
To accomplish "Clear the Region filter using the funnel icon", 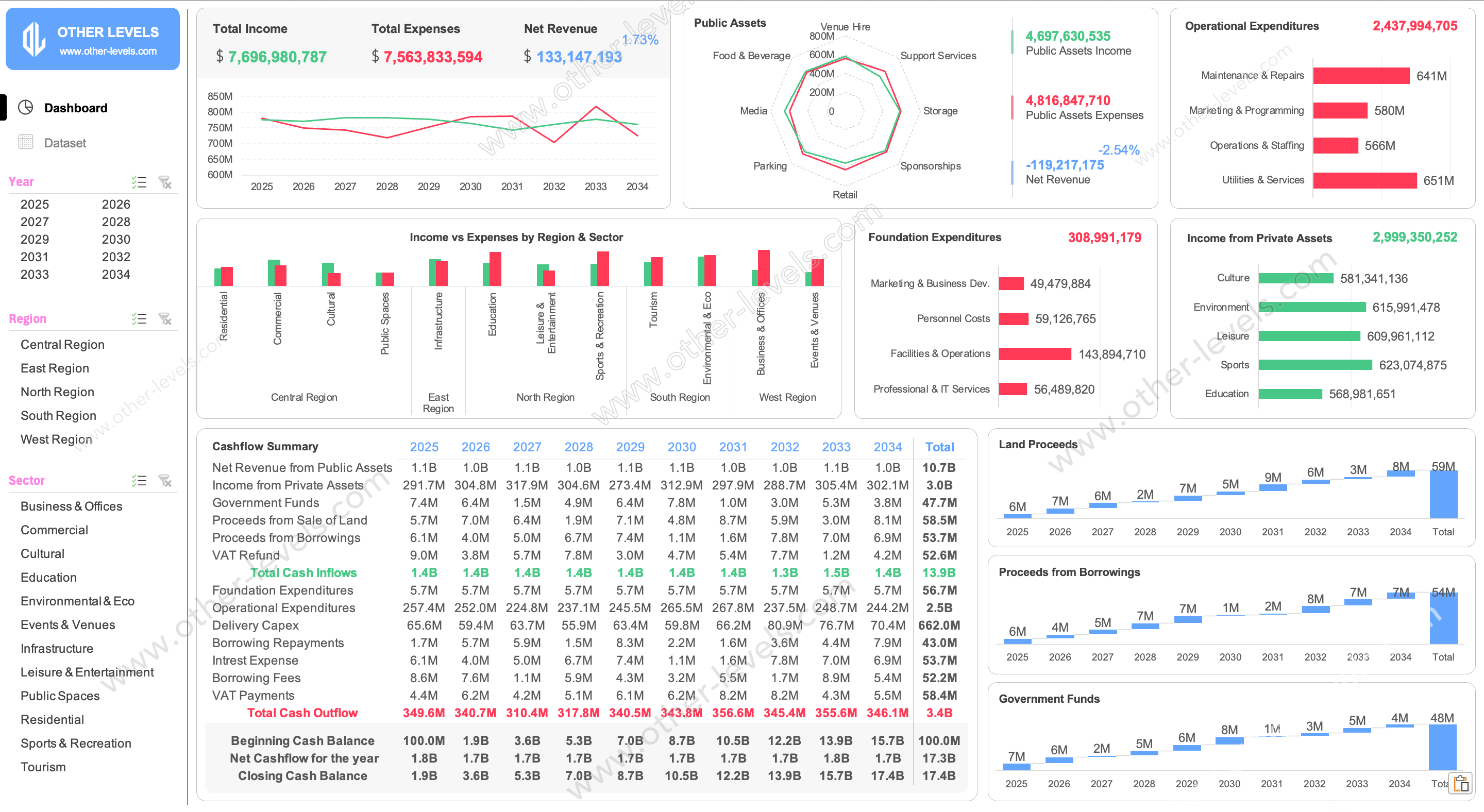I will click(x=165, y=318).
